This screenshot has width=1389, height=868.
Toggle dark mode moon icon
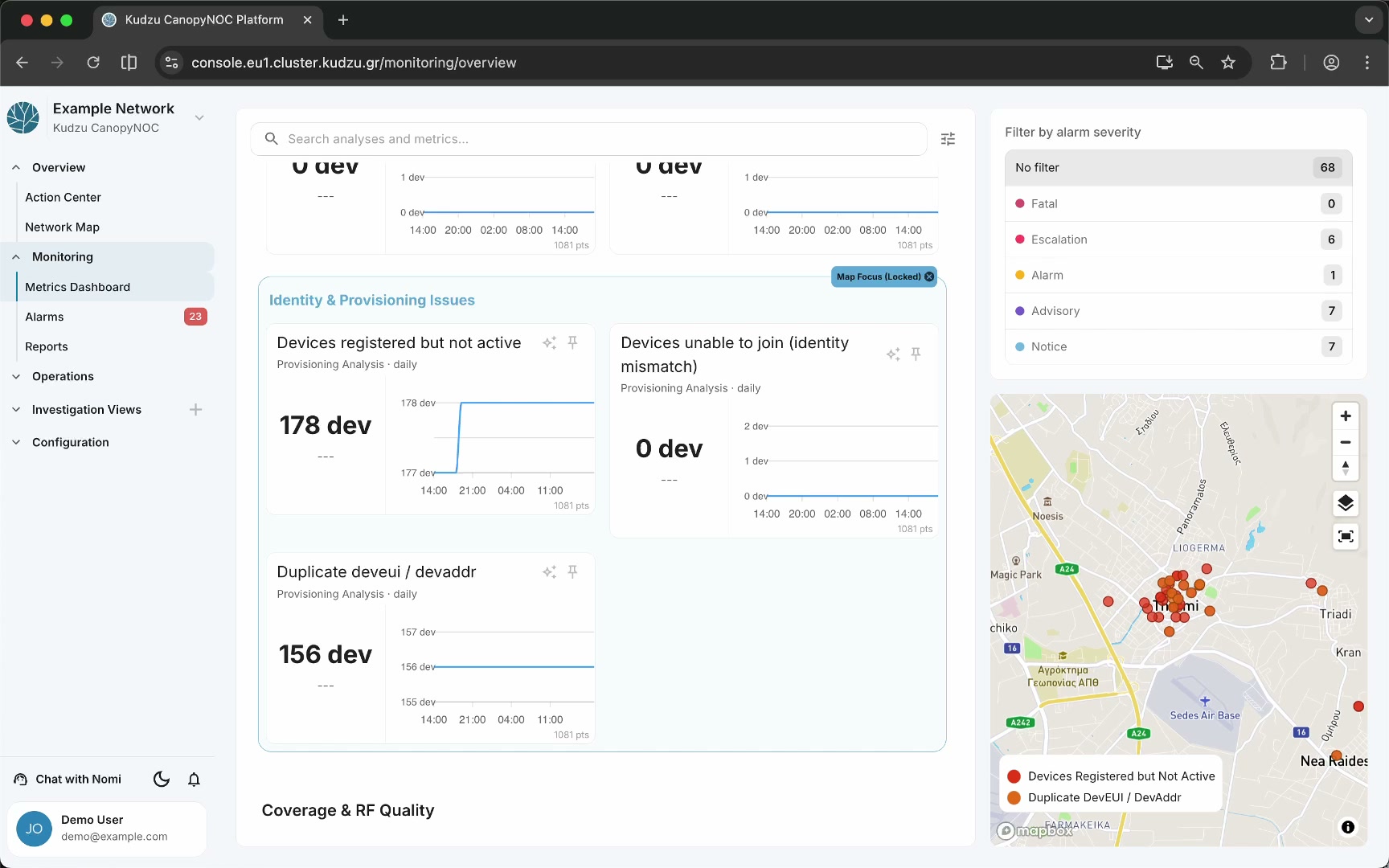[161, 780]
